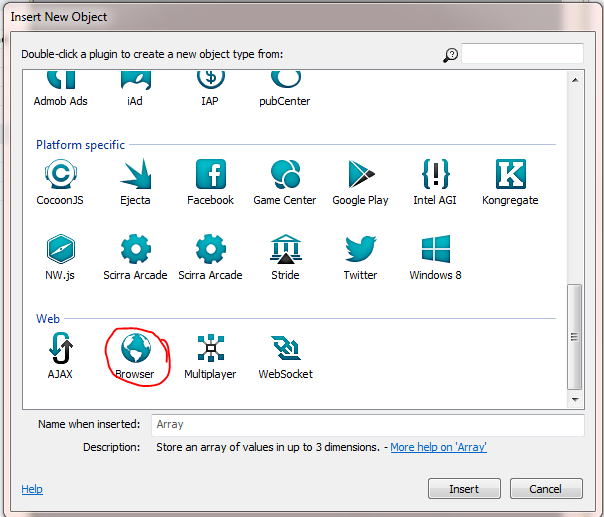Select the Multiplayer plugin icon
The image size is (604, 517).
coord(210,348)
